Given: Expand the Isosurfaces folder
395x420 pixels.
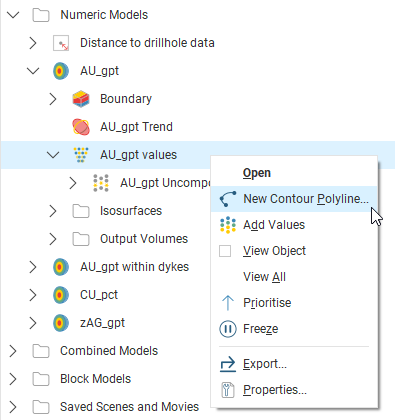Looking at the screenshot, I should (x=53, y=211).
